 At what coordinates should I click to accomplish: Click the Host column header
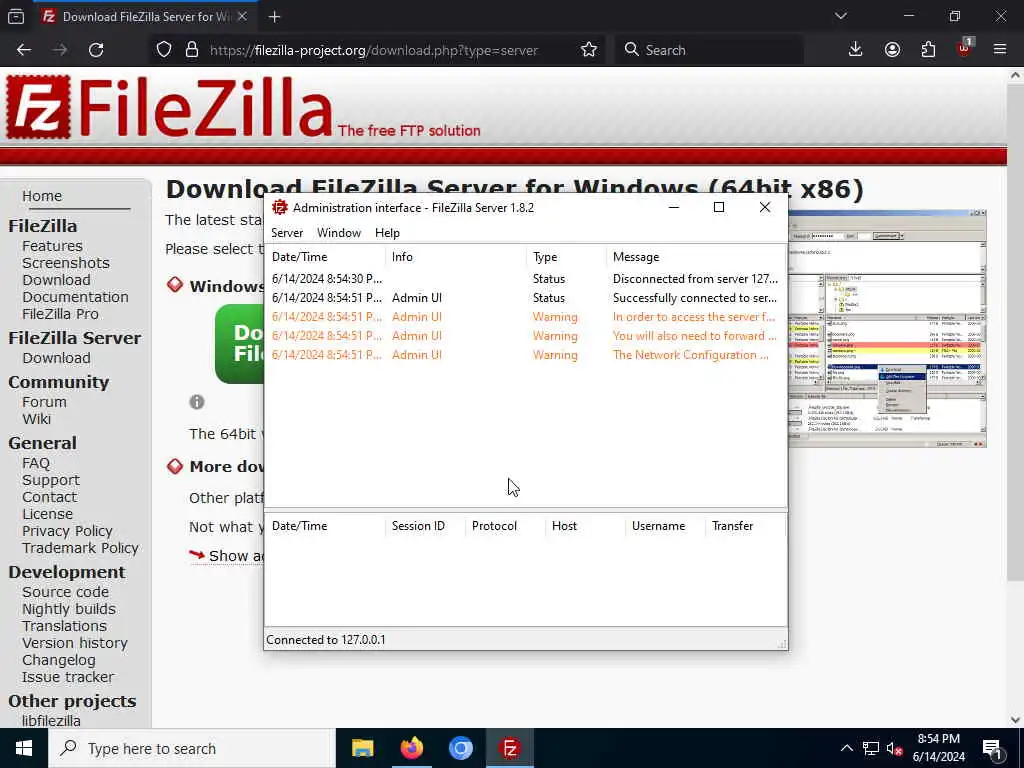click(585, 526)
